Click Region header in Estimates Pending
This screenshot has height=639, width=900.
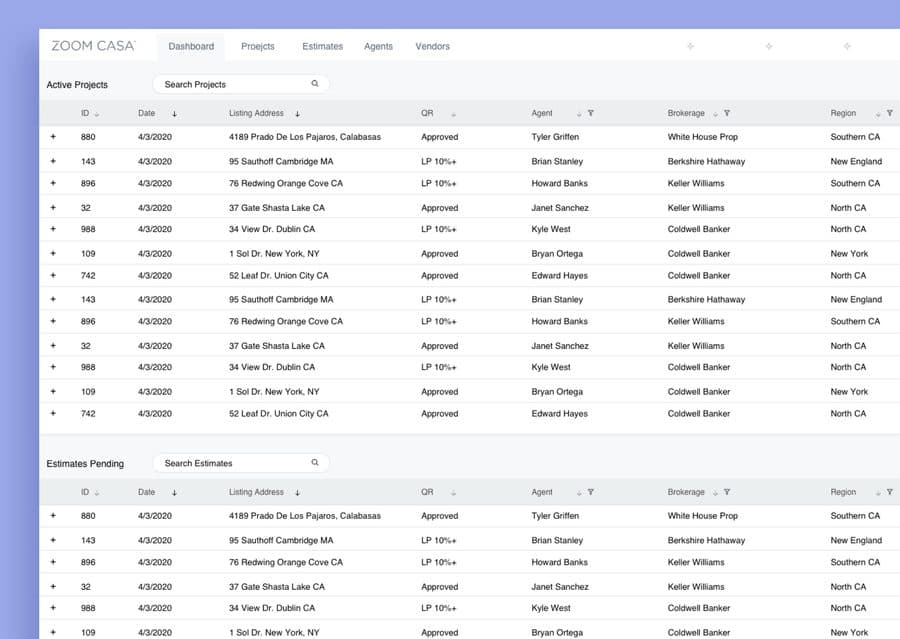tap(843, 492)
